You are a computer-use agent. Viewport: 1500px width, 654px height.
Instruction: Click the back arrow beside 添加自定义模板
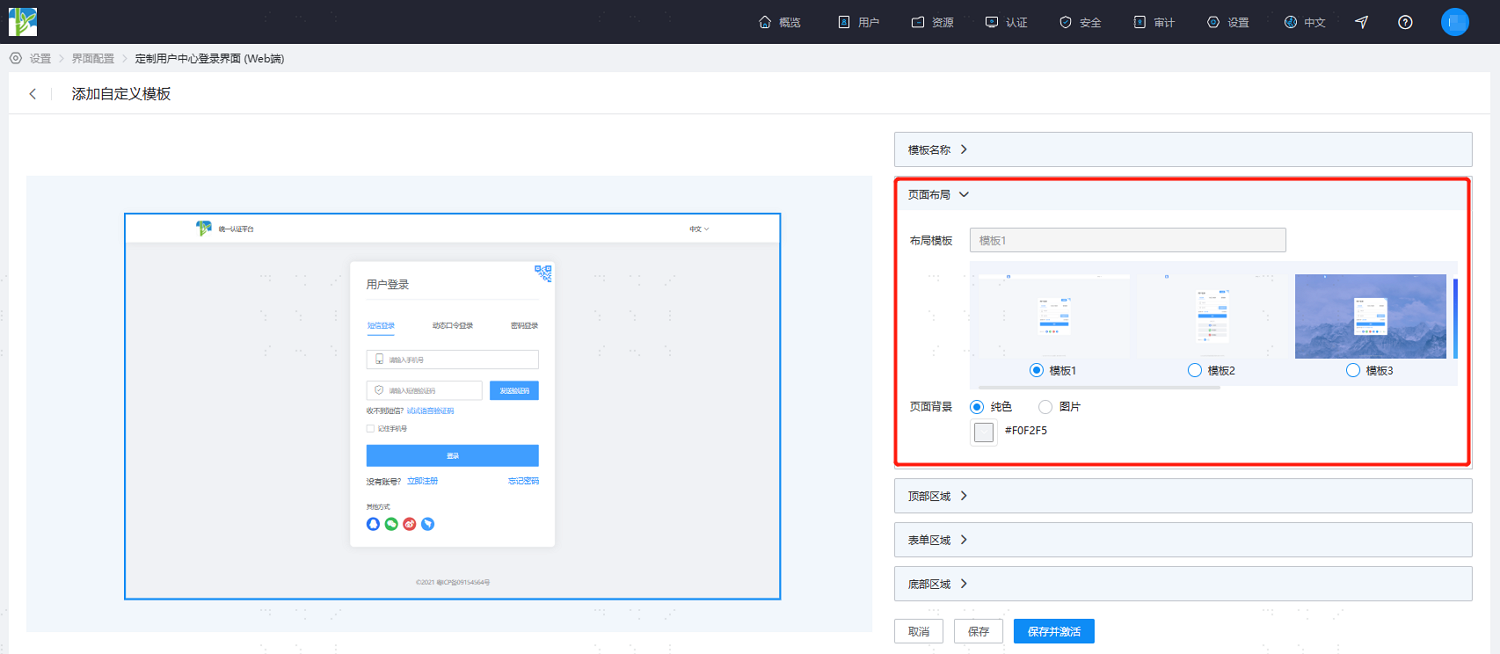click(33, 94)
